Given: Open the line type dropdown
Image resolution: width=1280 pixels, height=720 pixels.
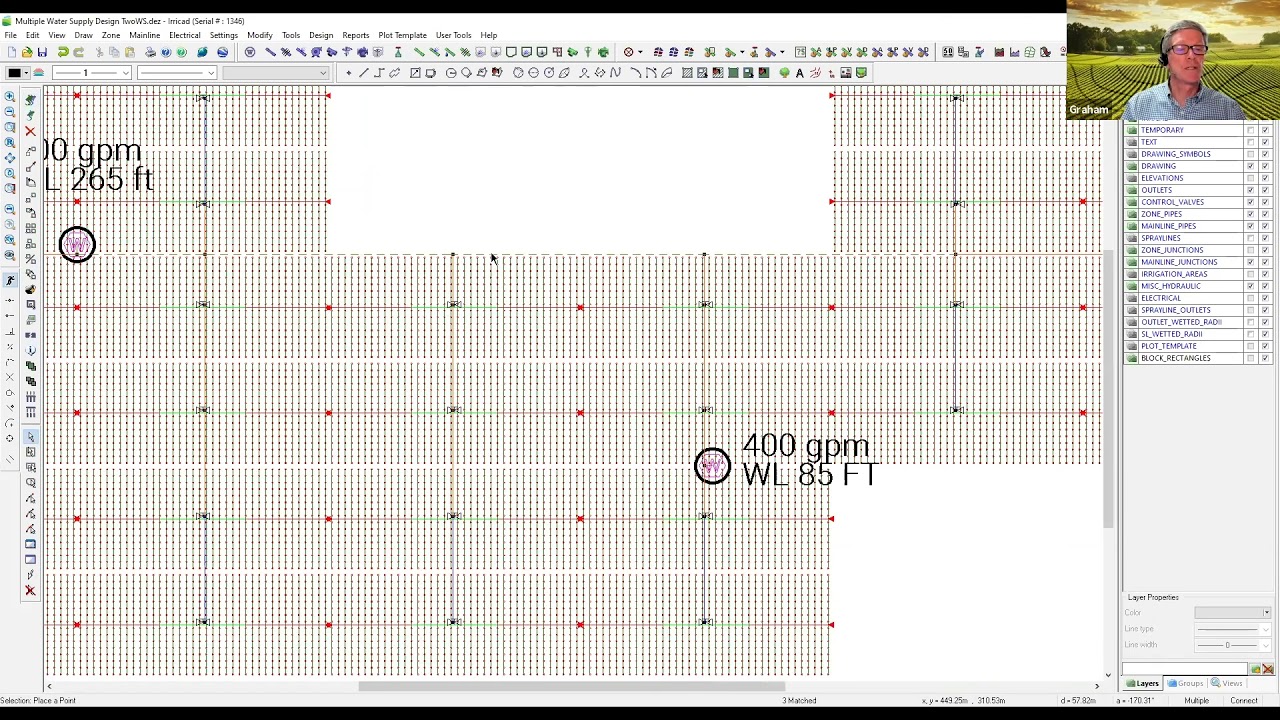Looking at the screenshot, I should coord(177,73).
